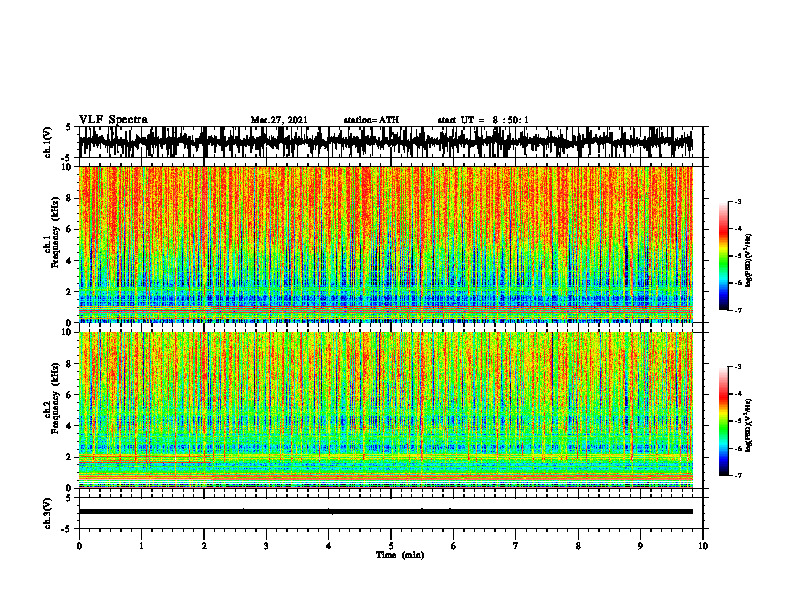Click the flat ch.3 voltage trace
This screenshot has height=612, width=792.
coord(386,512)
